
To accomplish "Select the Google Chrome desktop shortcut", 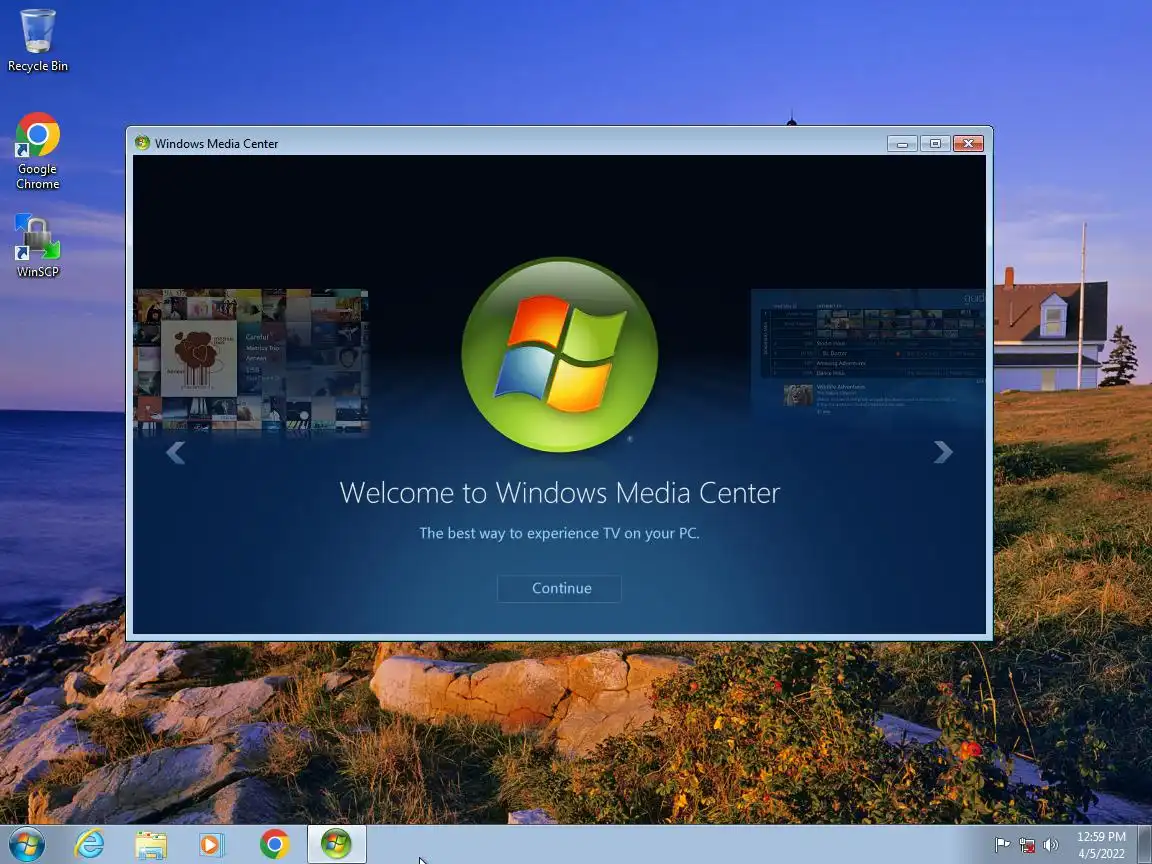I will click(37, 151).
